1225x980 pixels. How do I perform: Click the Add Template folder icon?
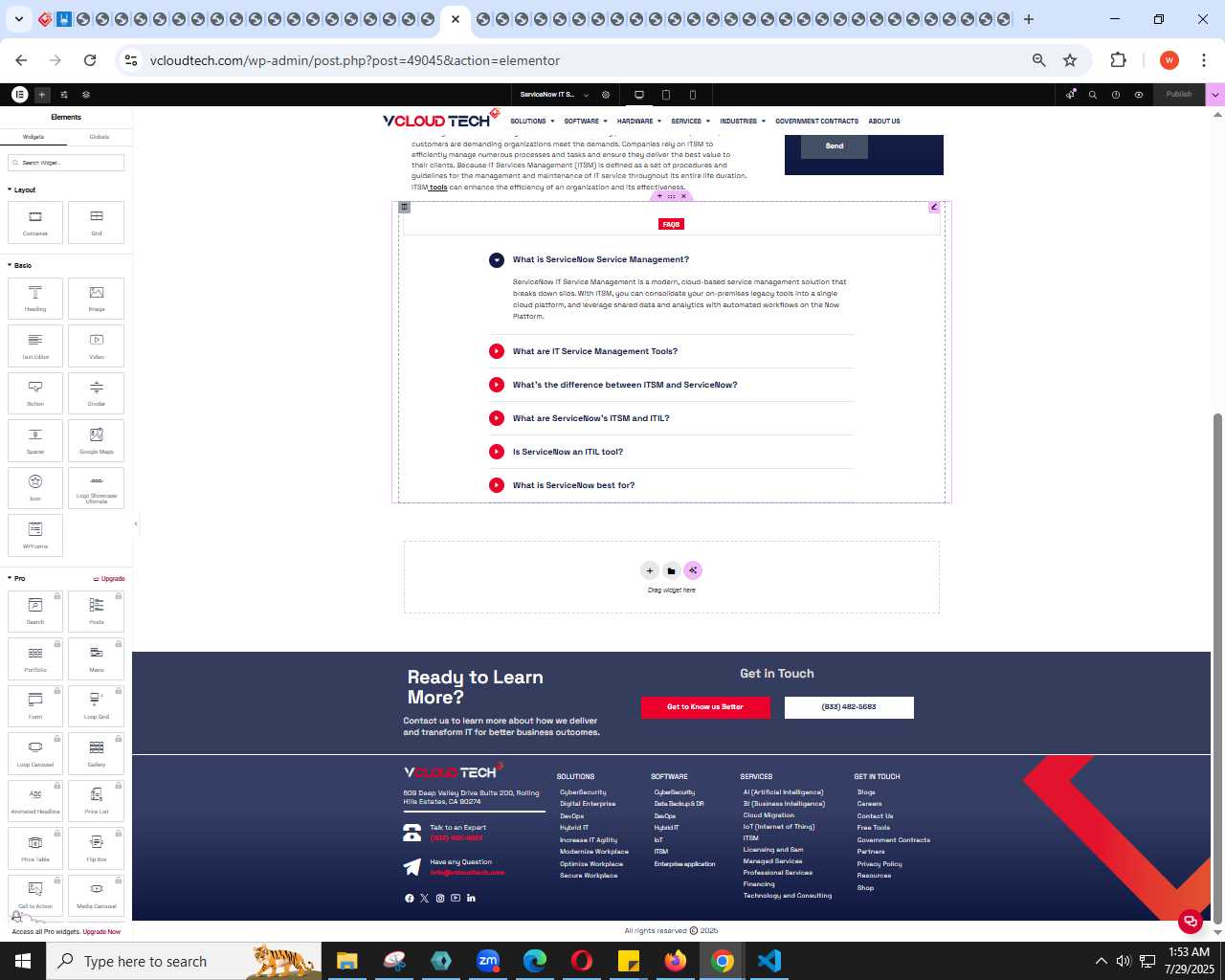pyautogui.click(x=671, y=570)
